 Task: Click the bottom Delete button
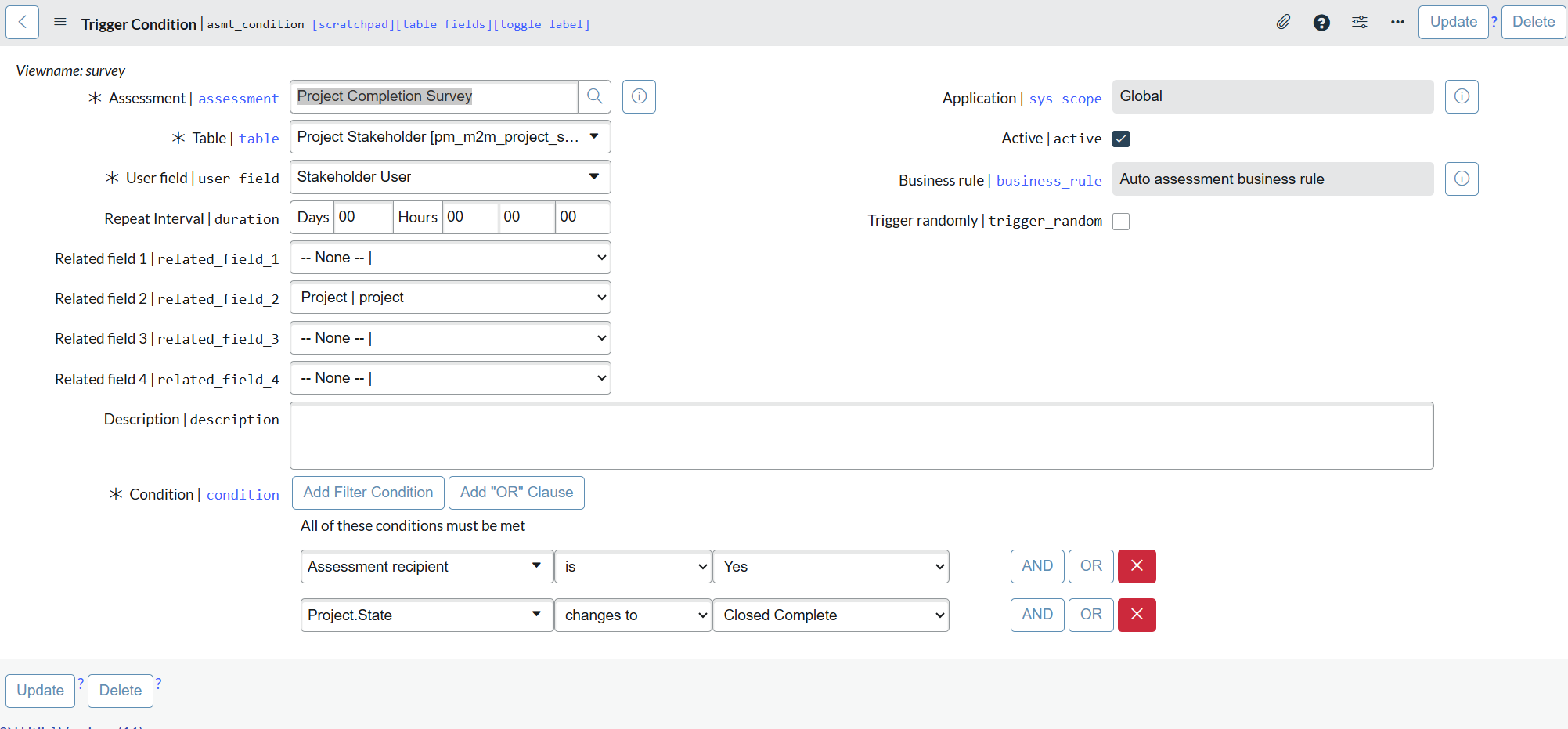point(121,691)
